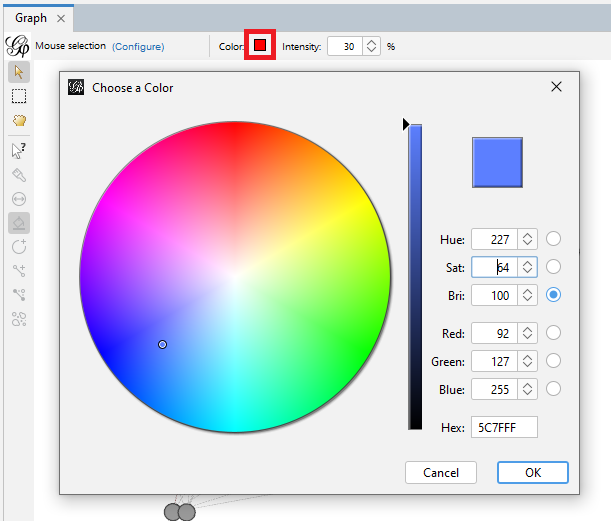The width and height of the screenshot is (611, 521).
Task: Click the Red value field 92
Action: (x=494, y=333)
